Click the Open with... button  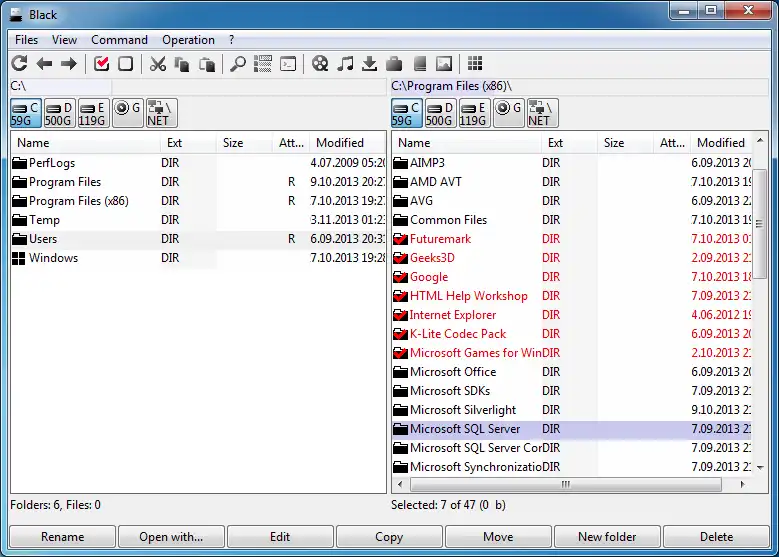point(171,537)
